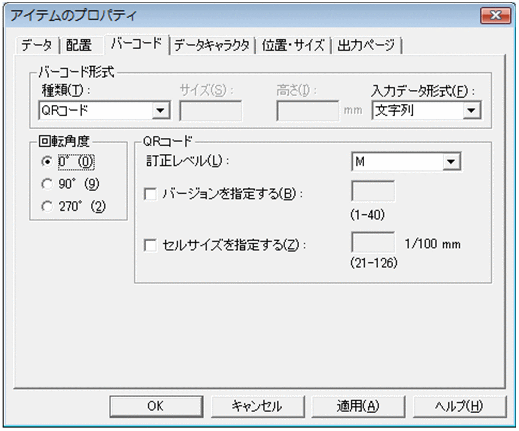Click the version number input field
This screenshot has width=519, height=431.
[x=373, y=191]
